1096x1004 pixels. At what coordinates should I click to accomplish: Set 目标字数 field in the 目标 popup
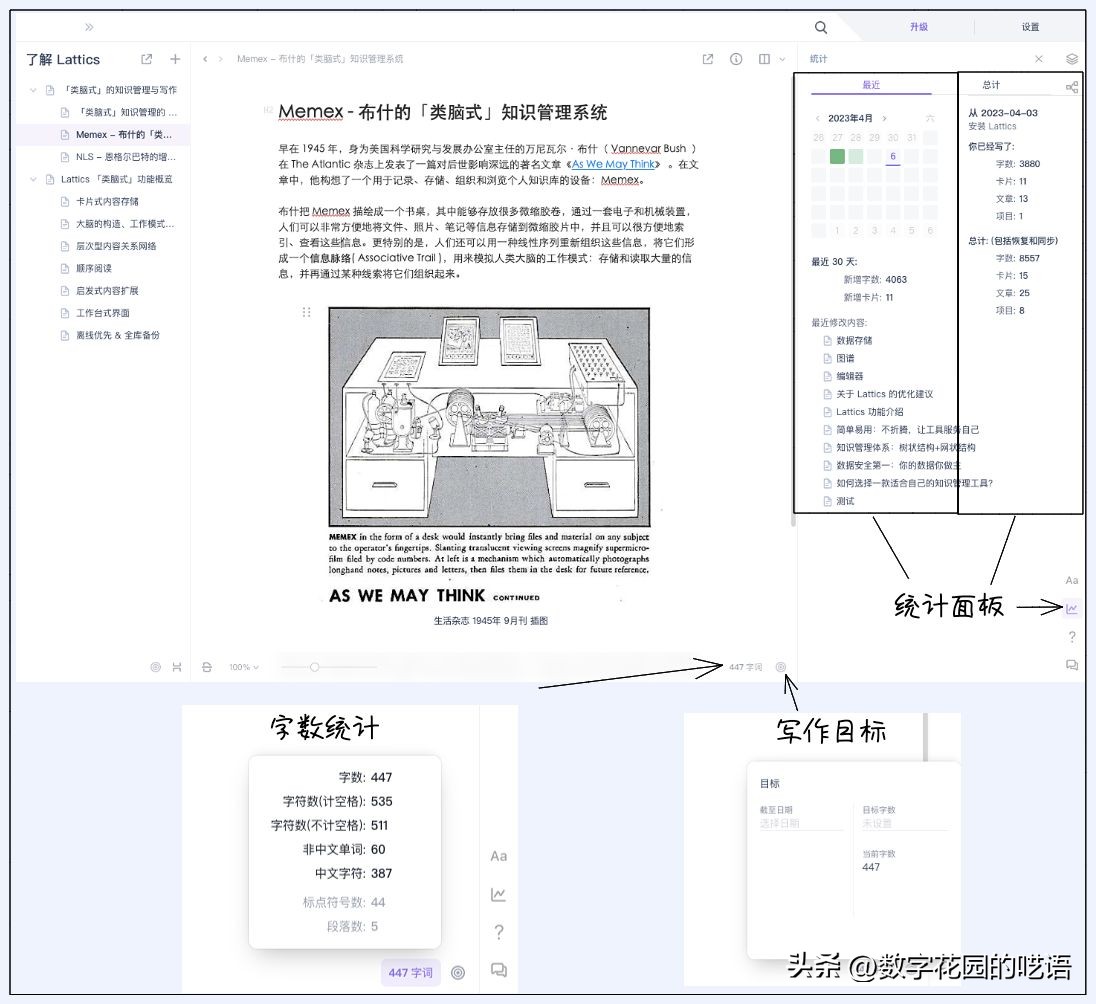tap(904, 824)
